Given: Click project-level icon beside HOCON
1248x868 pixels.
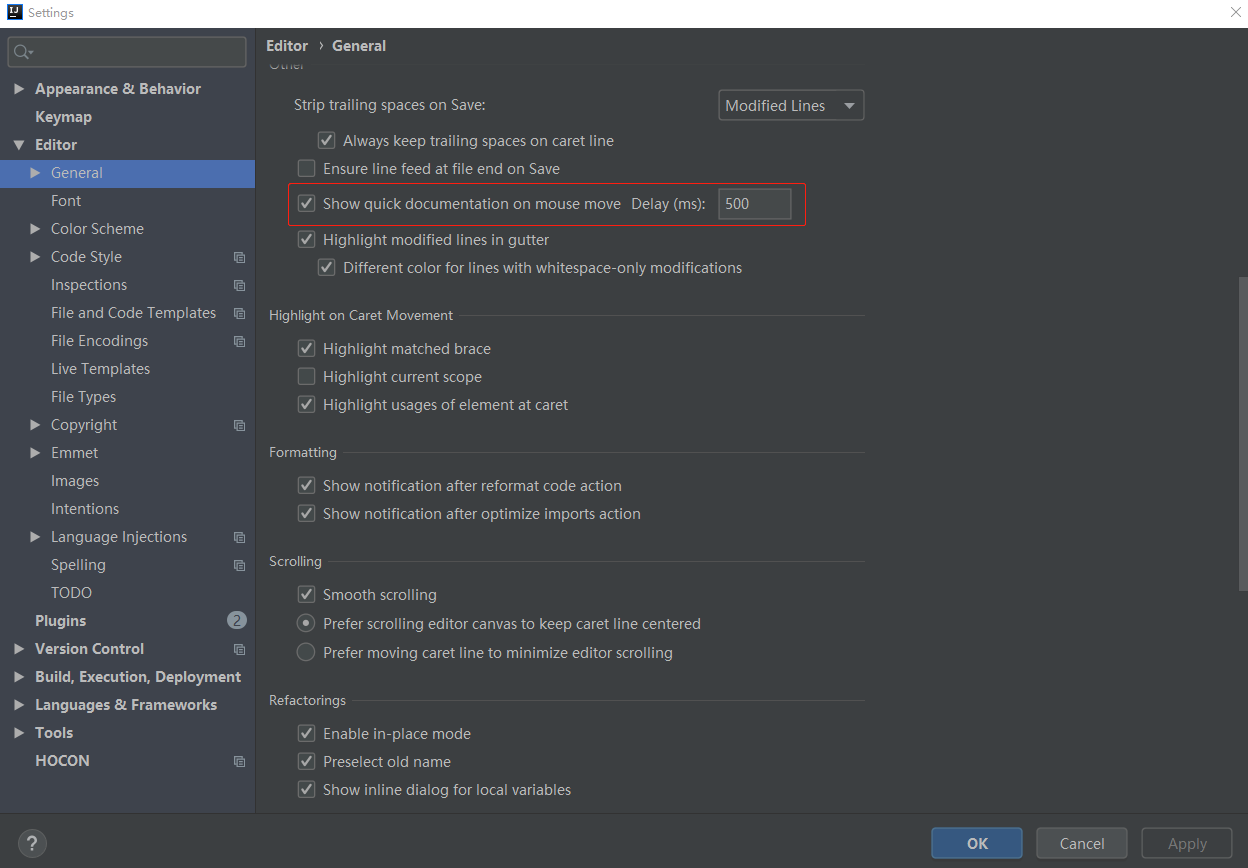Looking at the screenshot, I should 239,761.
